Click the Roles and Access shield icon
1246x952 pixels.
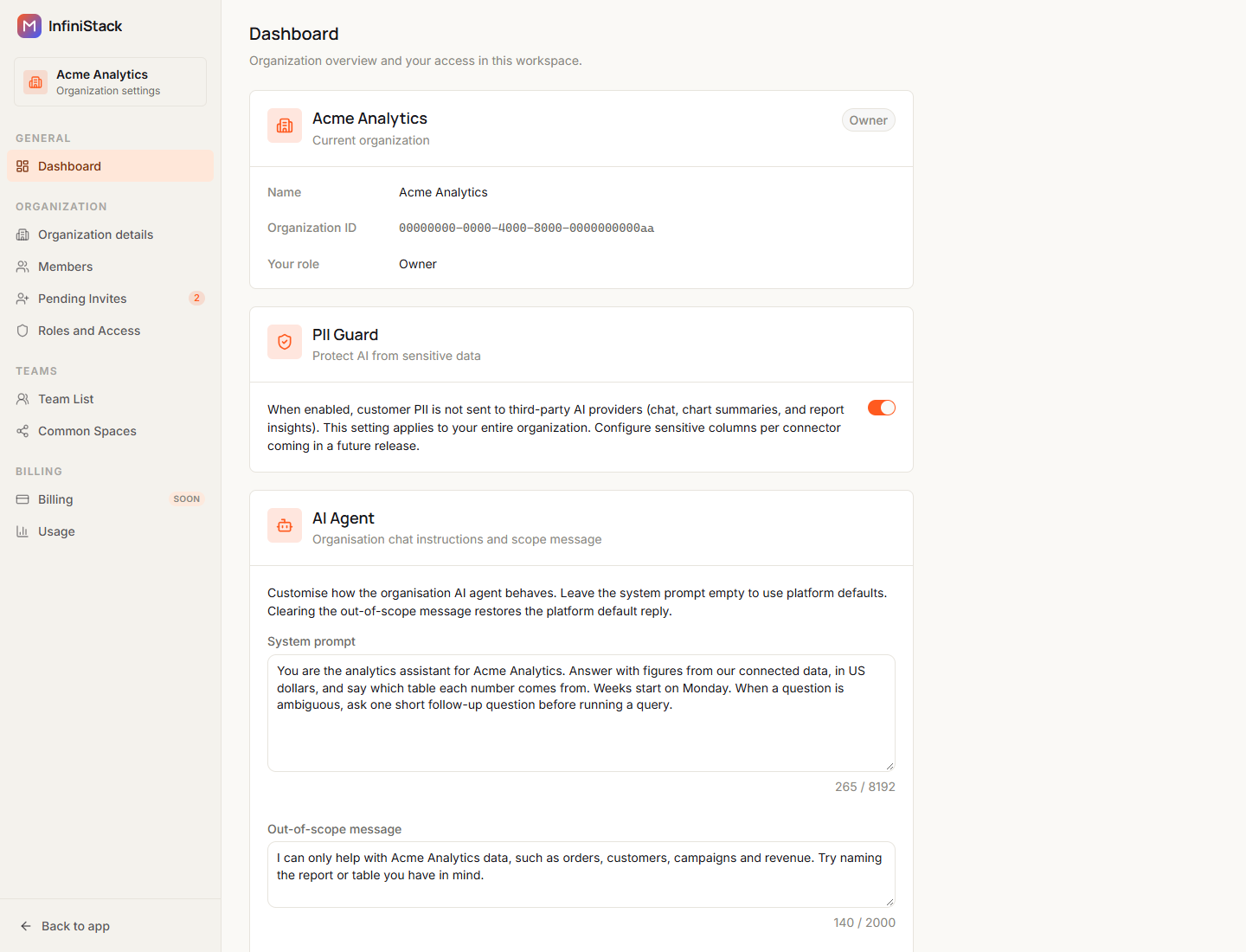(x=22, y=331)
